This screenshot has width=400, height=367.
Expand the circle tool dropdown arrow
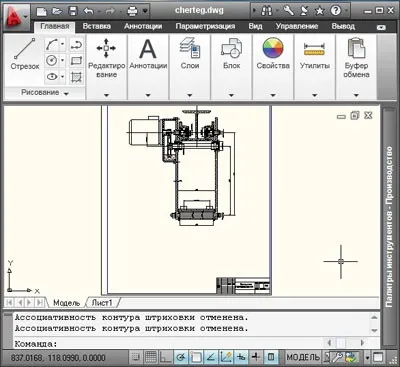click(62, 60)
